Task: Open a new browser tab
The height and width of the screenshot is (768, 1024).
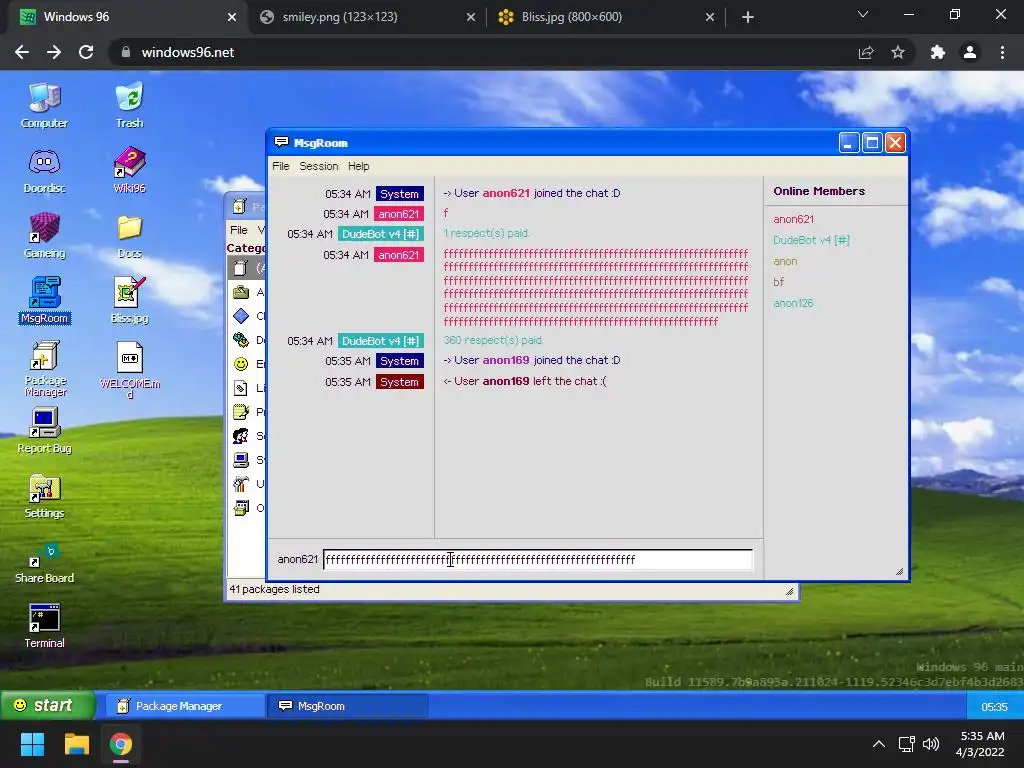Action: tap(748, 17)
